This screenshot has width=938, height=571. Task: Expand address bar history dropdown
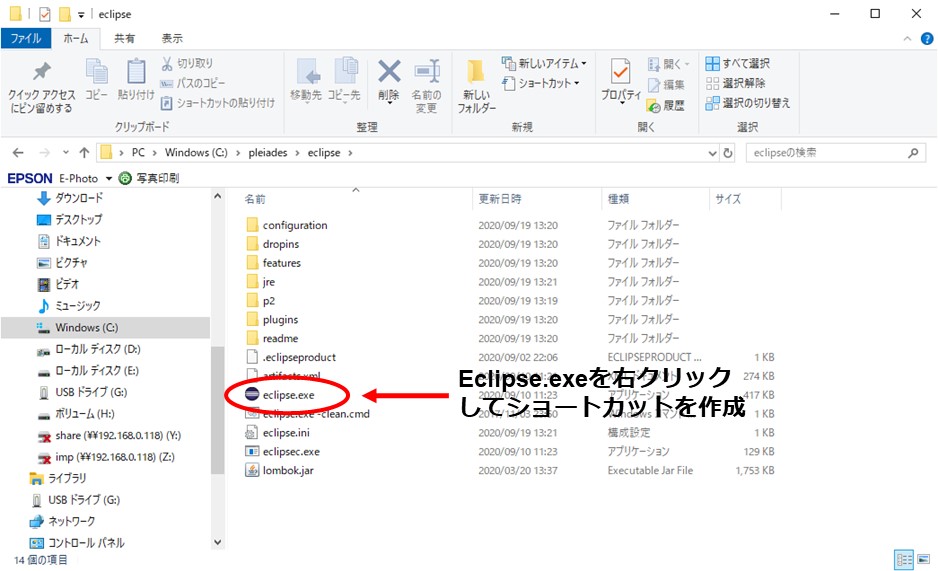pyautogui.click(x=712, y=153)
